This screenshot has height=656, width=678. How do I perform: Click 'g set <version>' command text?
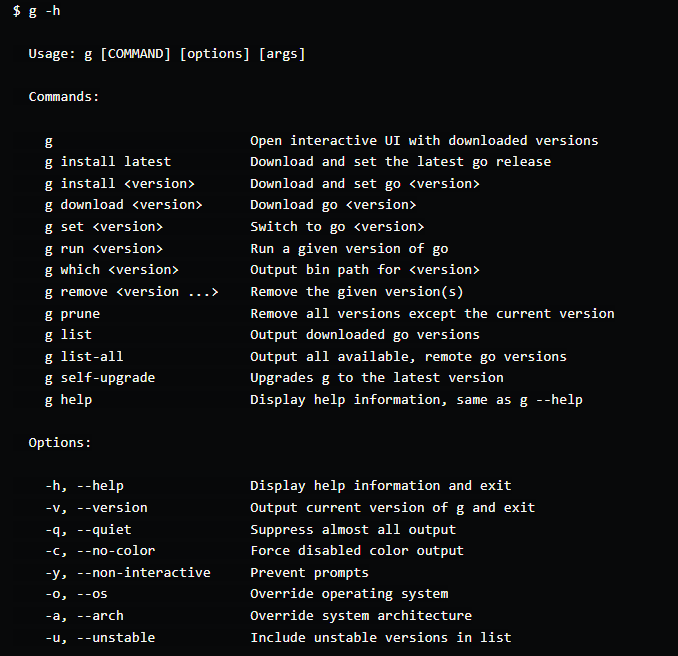pyautogui.click(x=104, y=227)
